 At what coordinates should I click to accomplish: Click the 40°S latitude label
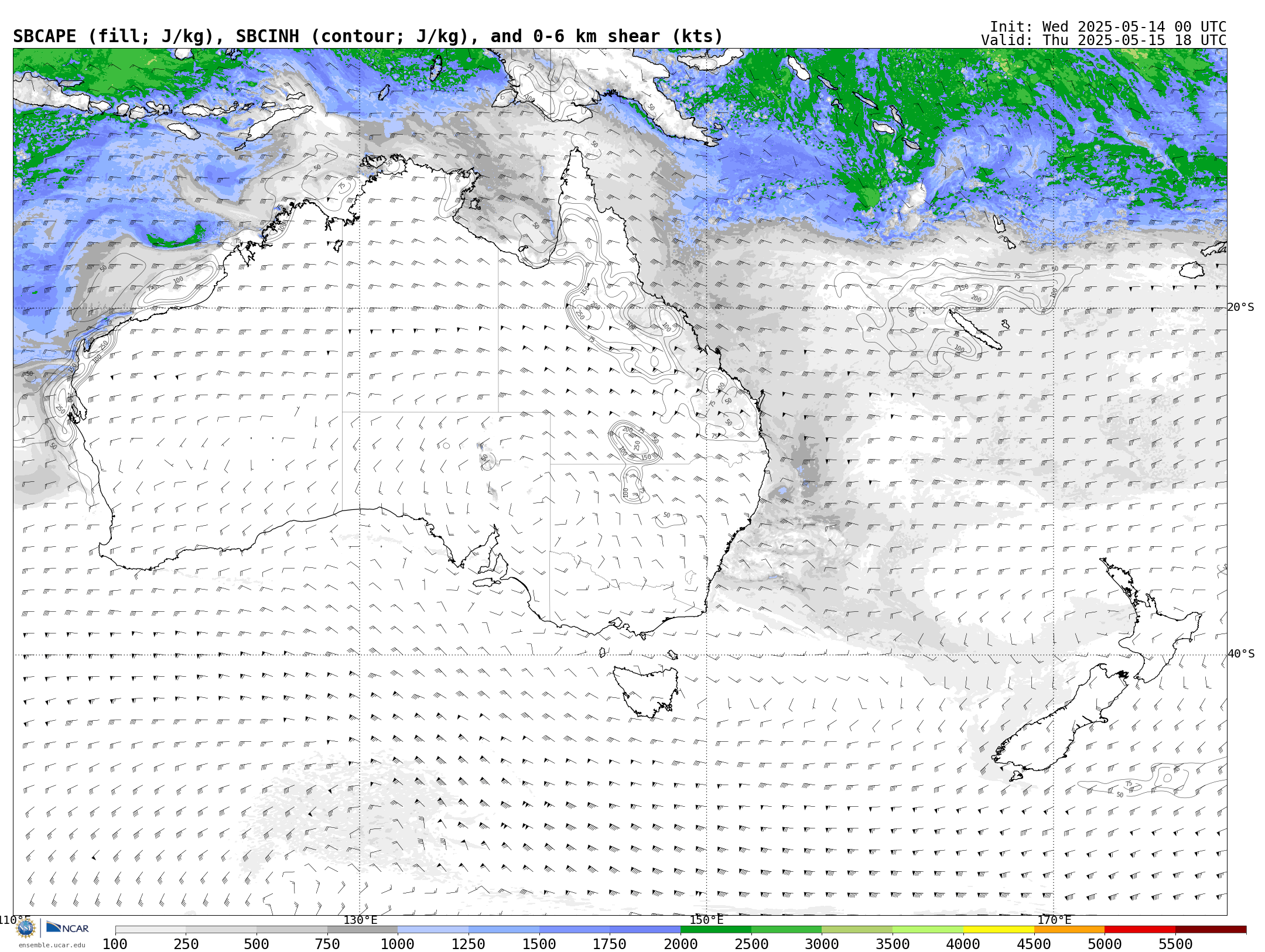point(1241,654)
